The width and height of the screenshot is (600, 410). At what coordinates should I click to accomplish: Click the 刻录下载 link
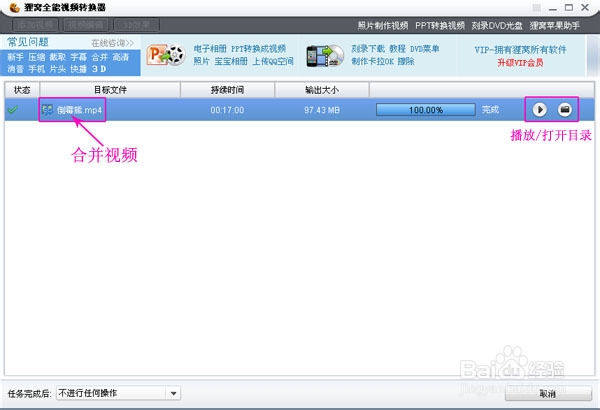point(368,49)
